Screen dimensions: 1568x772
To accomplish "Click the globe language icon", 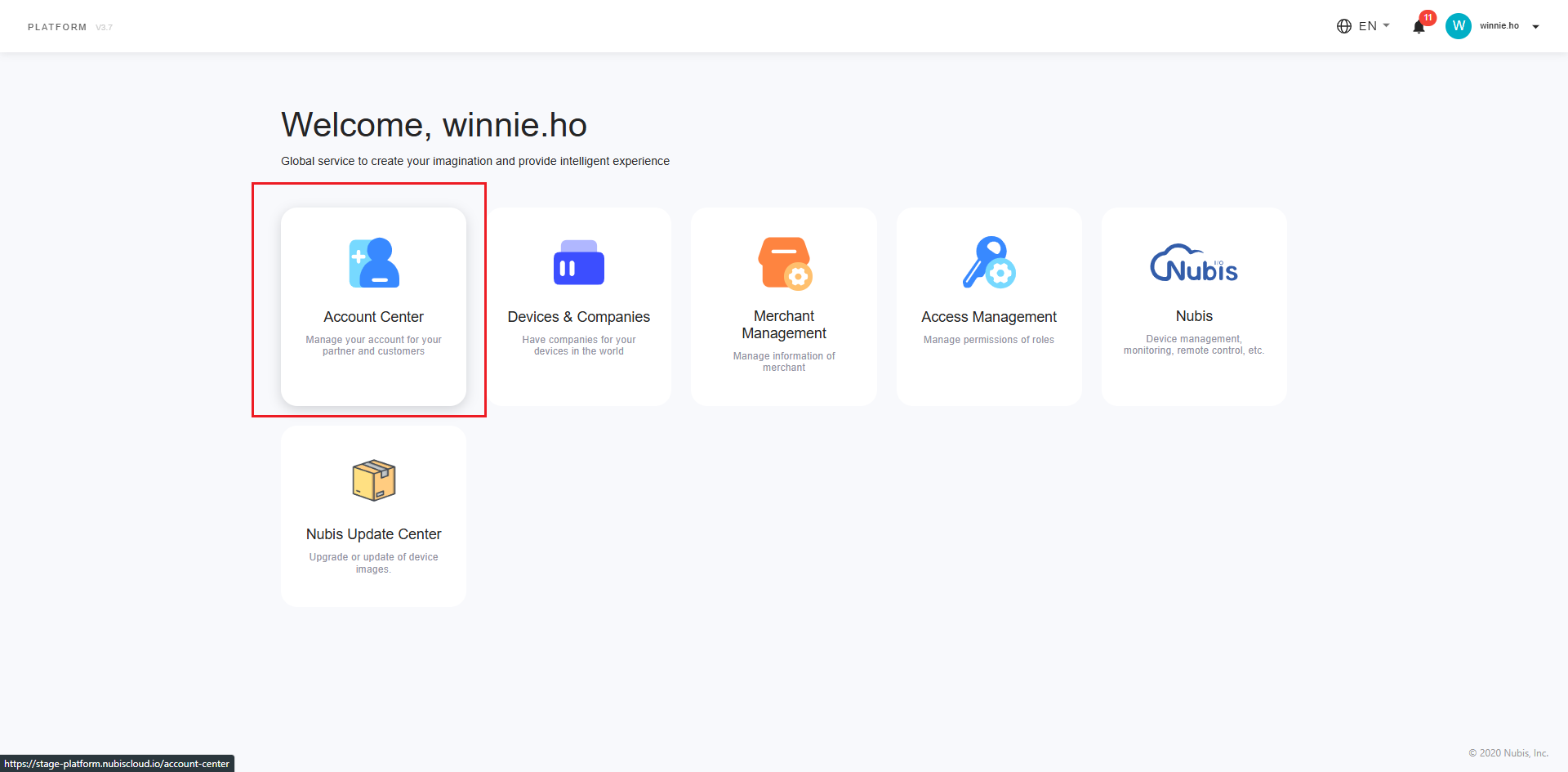I will pos(1344,26).
